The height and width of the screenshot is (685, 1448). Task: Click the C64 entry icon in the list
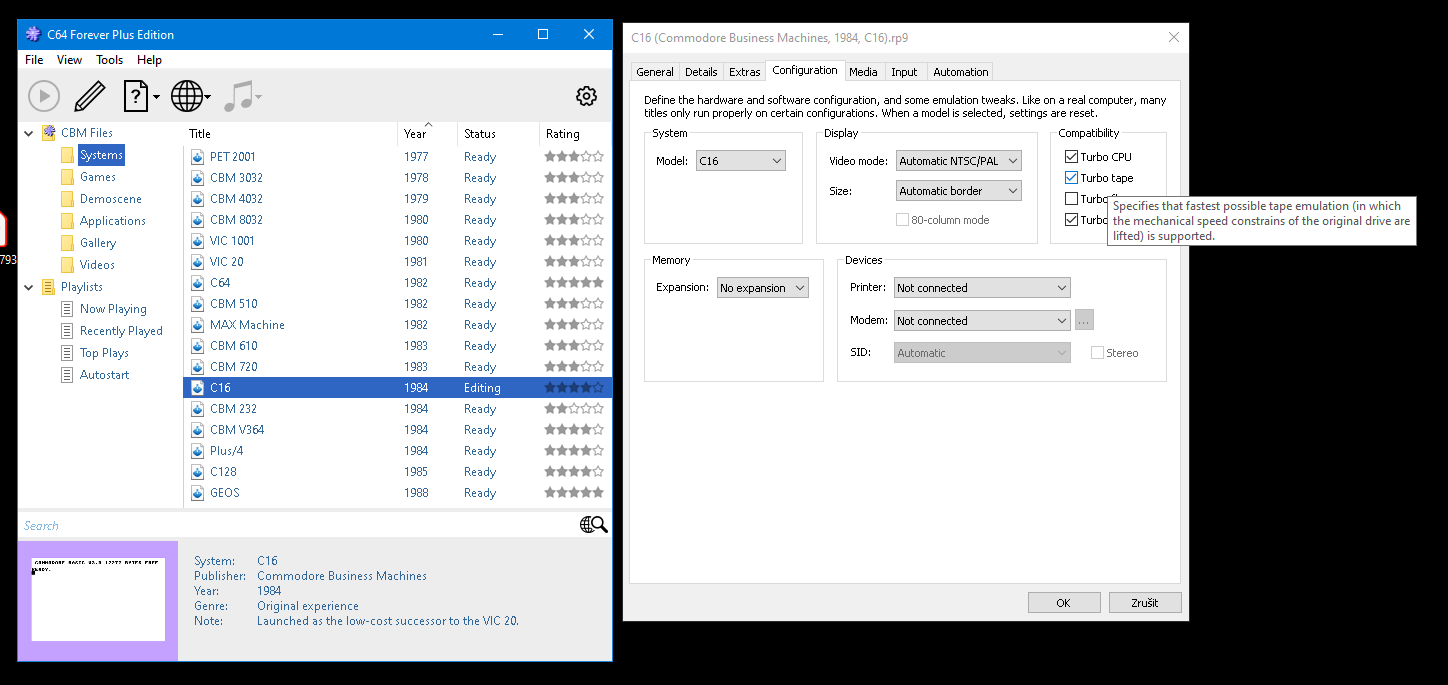click(x=198, y=283)
